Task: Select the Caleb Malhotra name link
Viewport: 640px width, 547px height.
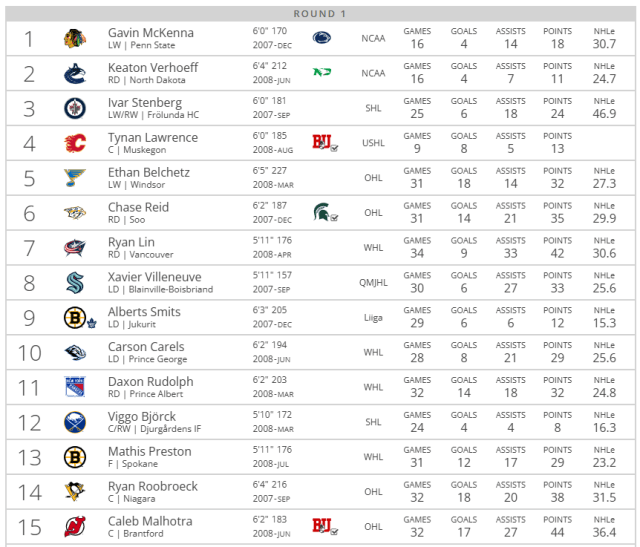Action: coord(152,521)
